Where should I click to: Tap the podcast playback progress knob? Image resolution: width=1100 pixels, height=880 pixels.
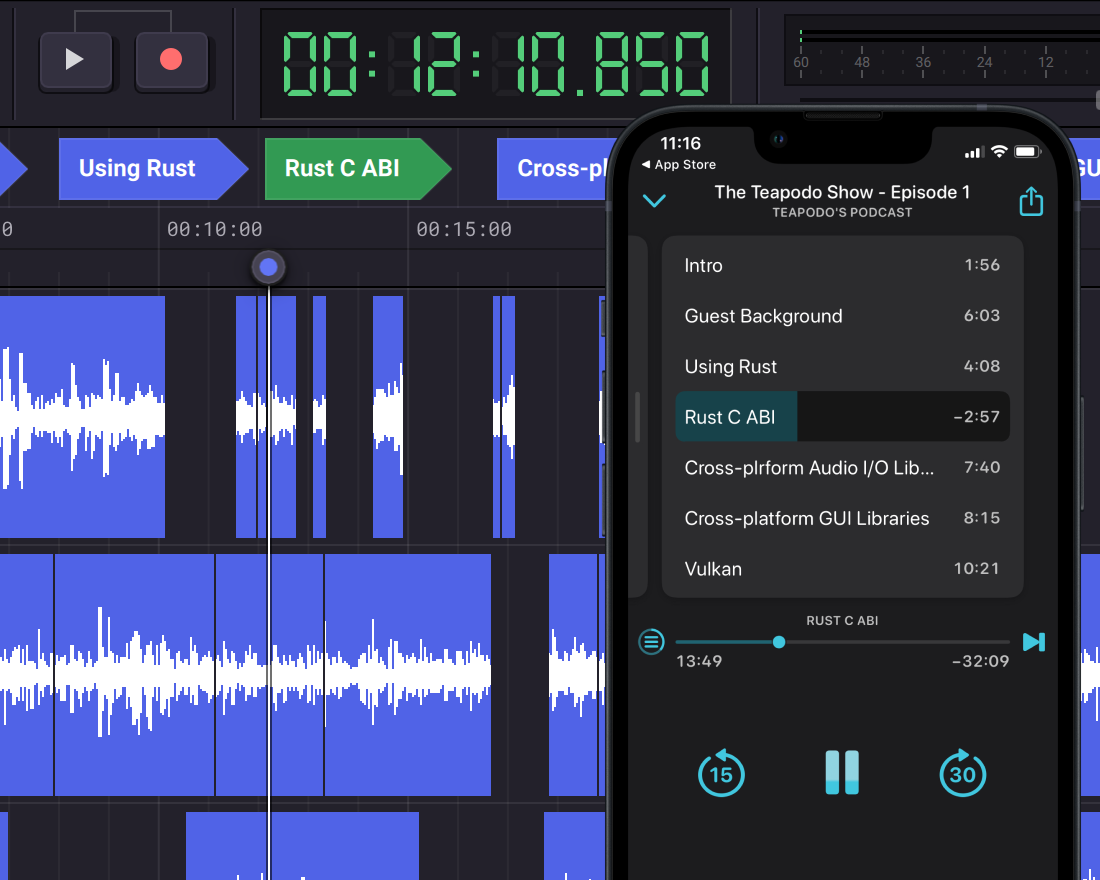(x=779, y=641)
